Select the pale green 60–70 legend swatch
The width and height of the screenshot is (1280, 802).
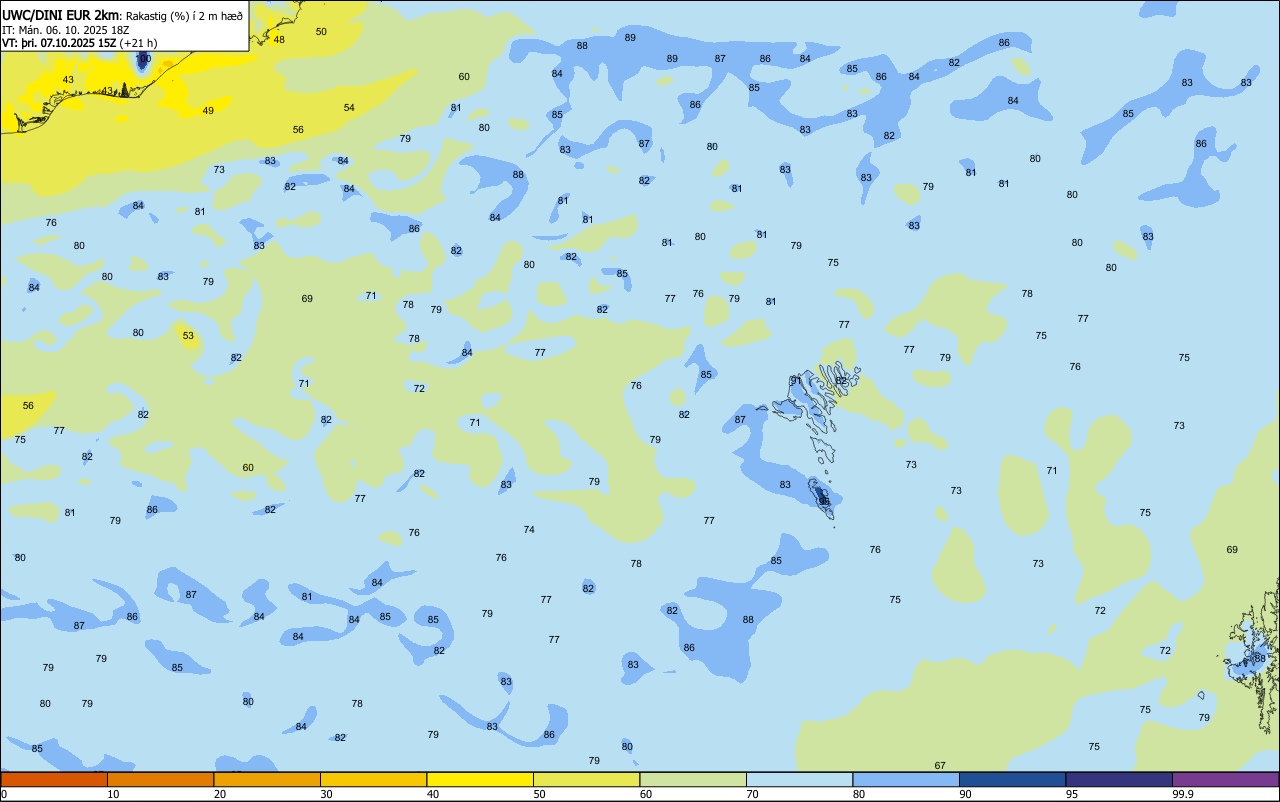tap(693, 779)
